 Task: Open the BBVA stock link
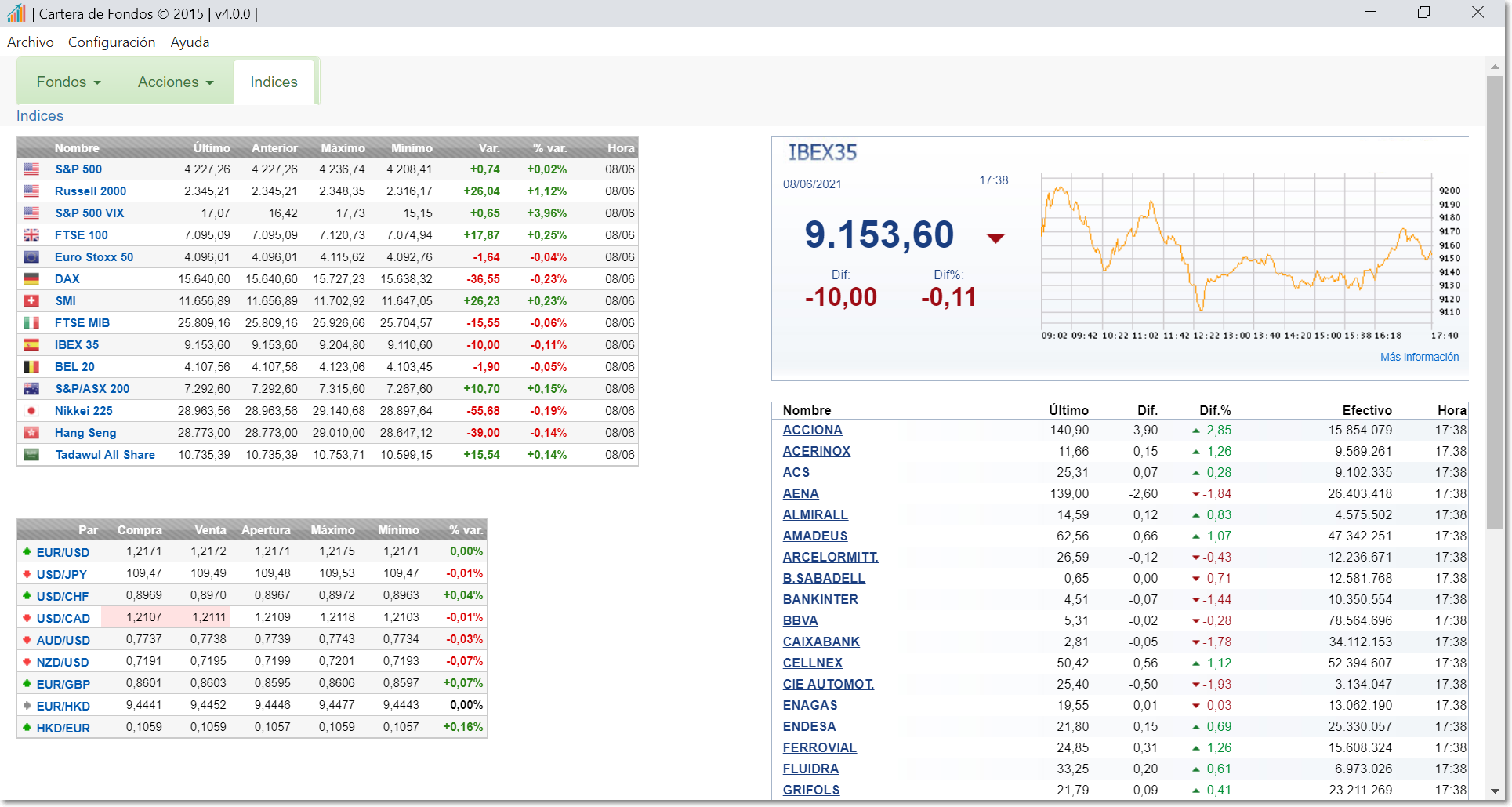[800, 621]
